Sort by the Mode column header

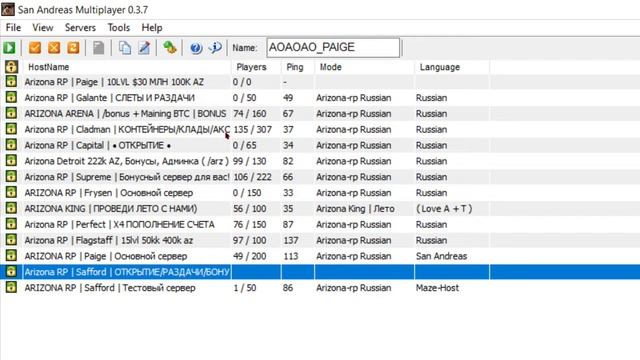364,67
